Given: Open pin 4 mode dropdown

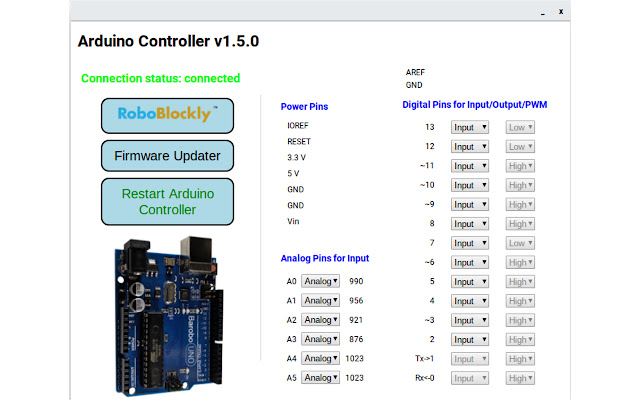Looking at the screenshot, I should pos(469,301).
